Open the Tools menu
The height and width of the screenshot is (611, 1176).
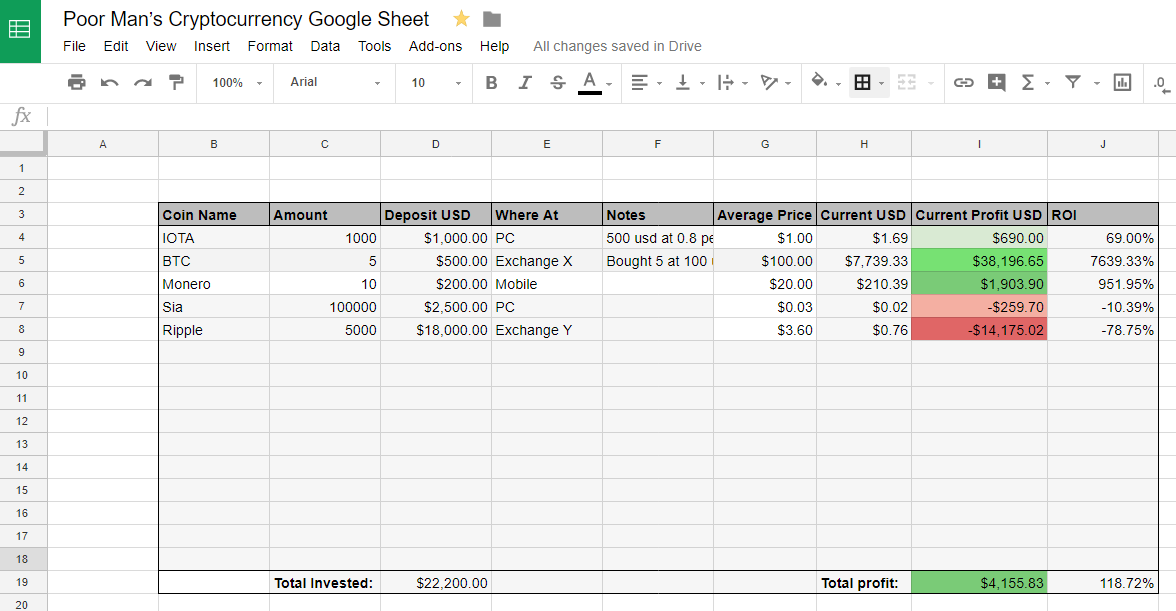point(374,46)
